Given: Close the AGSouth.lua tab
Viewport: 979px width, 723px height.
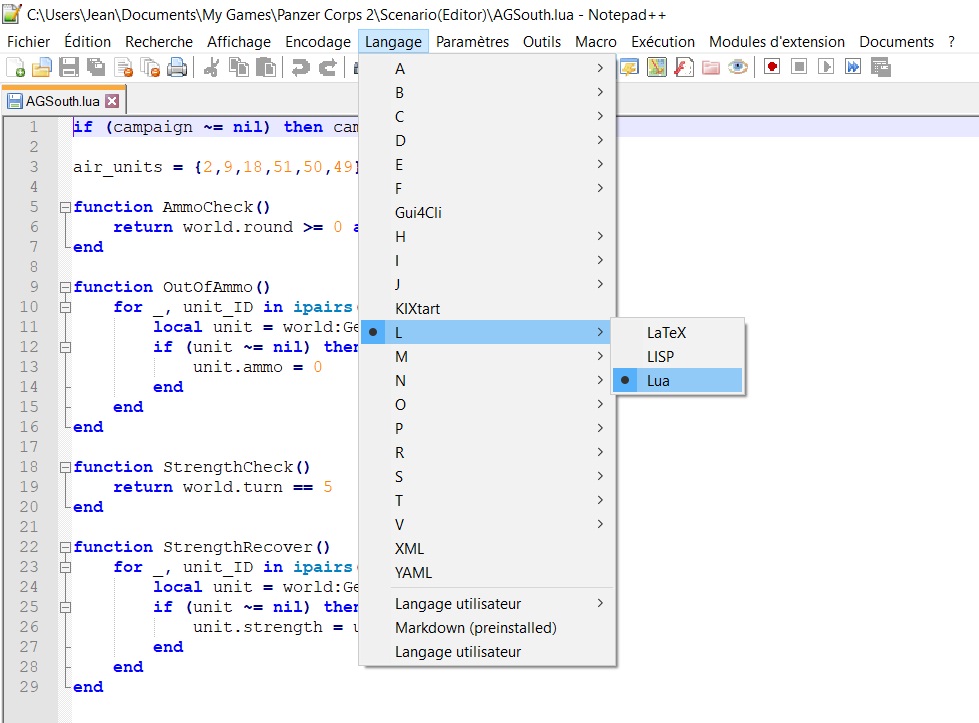Looking at the screenshot, I should (112, 101).
